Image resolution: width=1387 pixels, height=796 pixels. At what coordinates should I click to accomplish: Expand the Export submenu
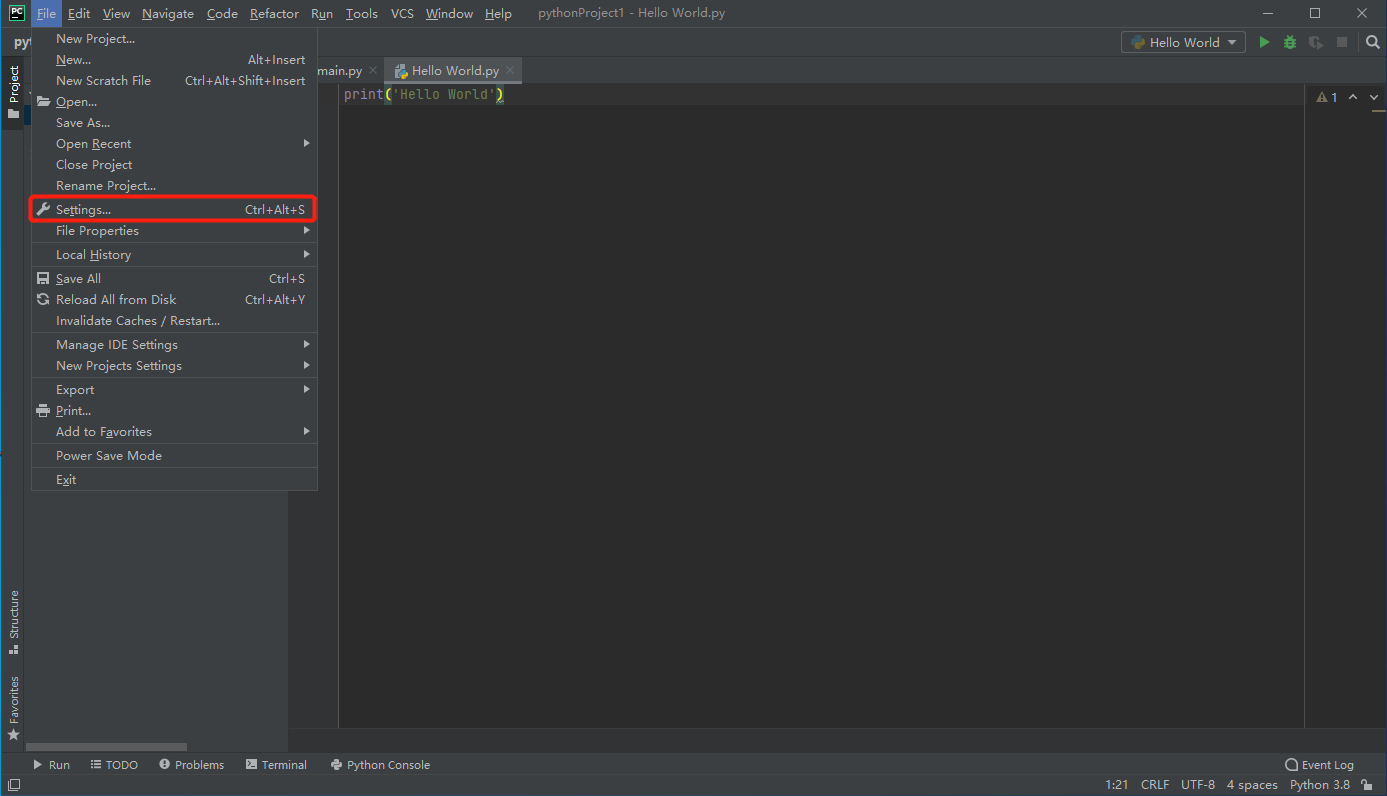click(174, 390)
